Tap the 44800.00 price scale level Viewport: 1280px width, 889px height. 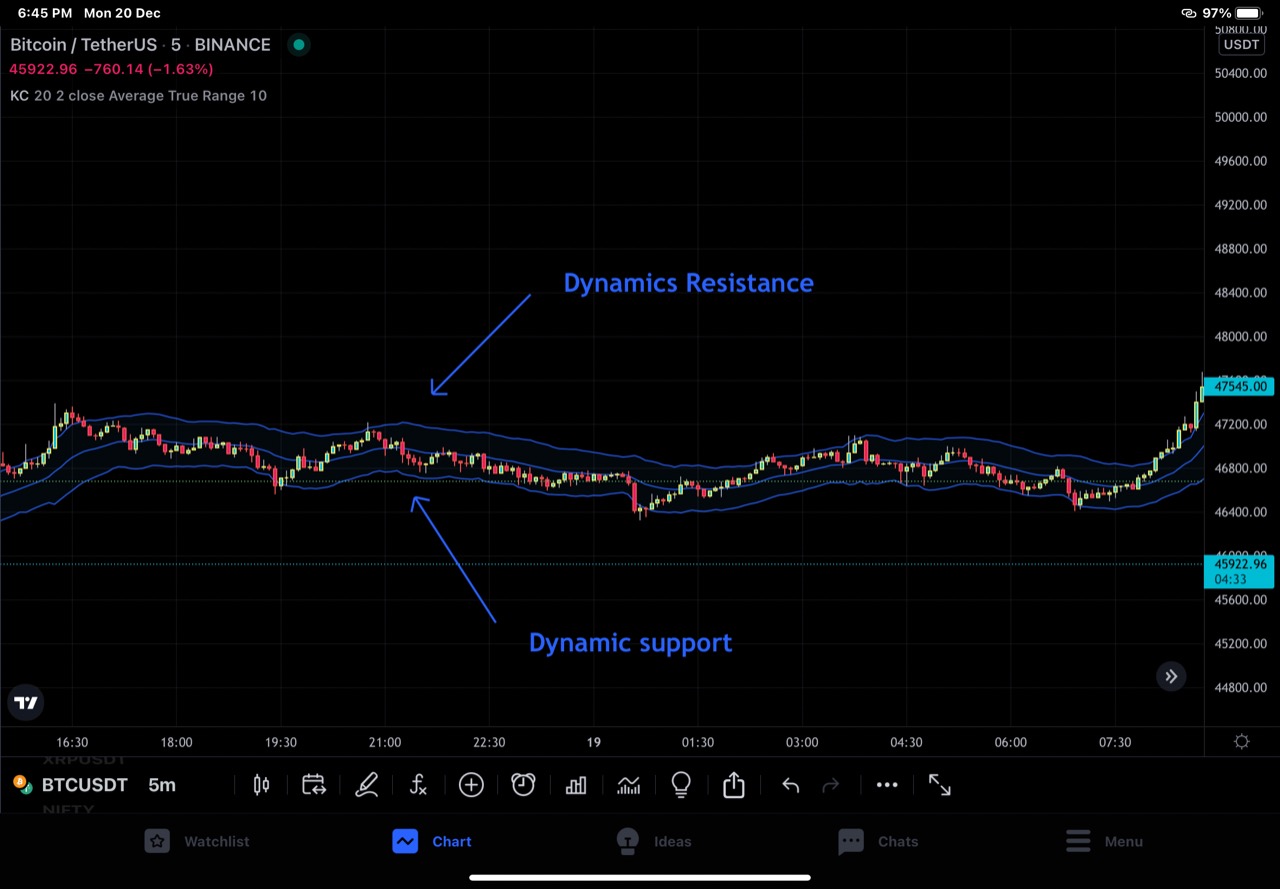(x=1239, y=688)
